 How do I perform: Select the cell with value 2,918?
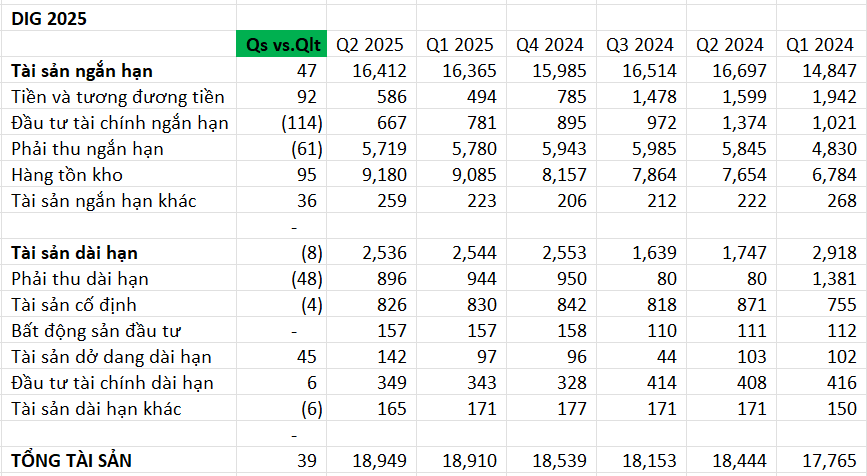[822, 253]
